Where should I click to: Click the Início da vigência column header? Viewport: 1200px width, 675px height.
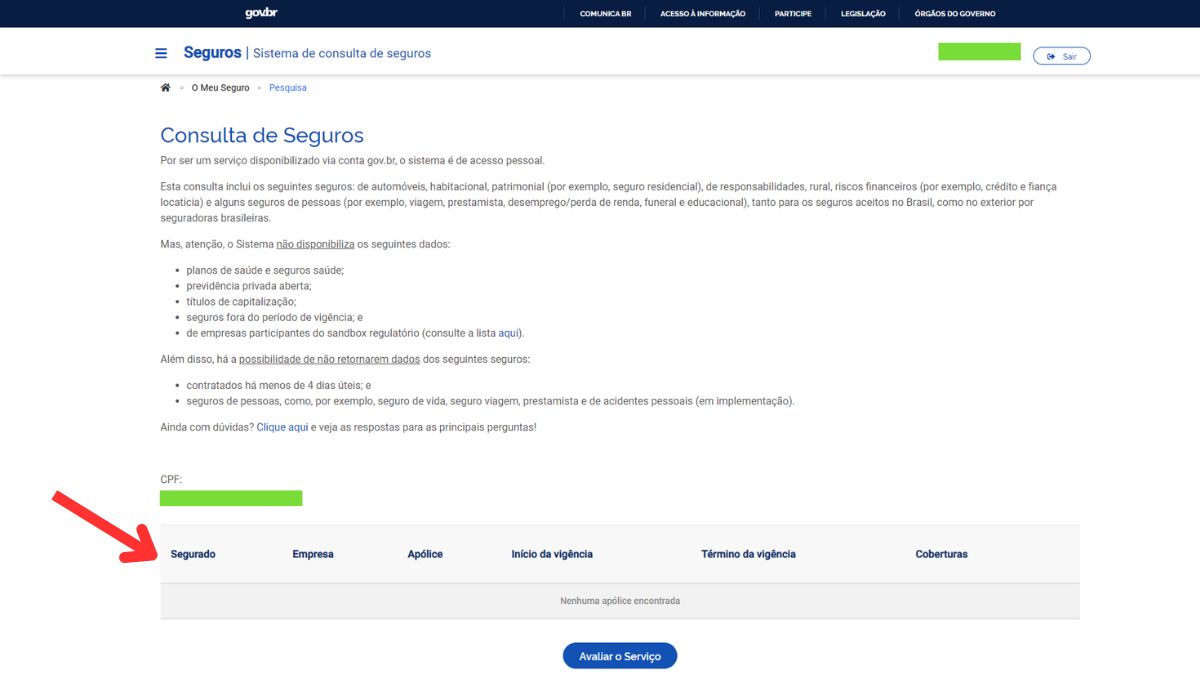point(552,554)
